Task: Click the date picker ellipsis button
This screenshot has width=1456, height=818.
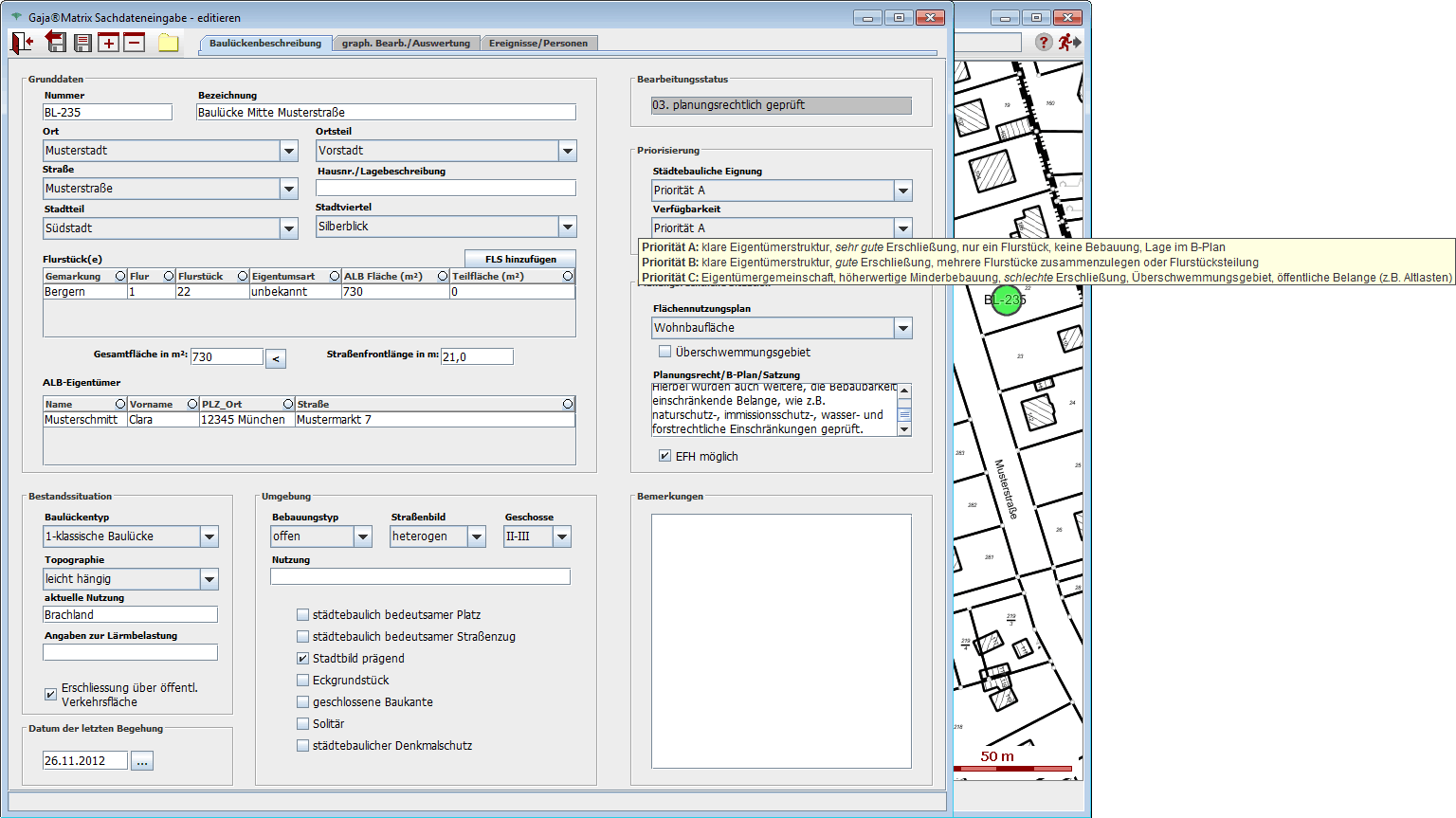Action: click(x=142, y=761)
